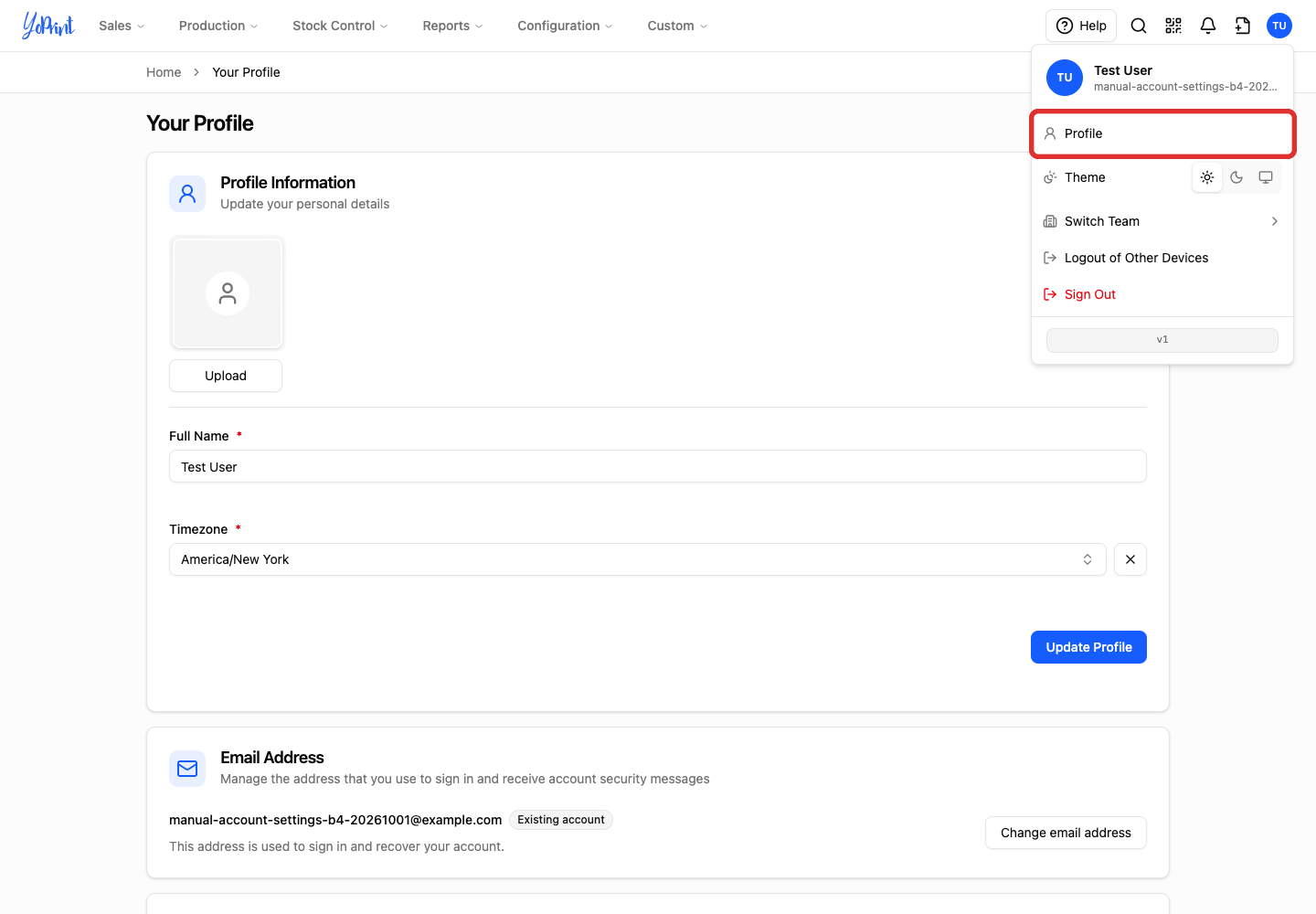
Task: Click the file import icon in the header
Action: 1243,26
